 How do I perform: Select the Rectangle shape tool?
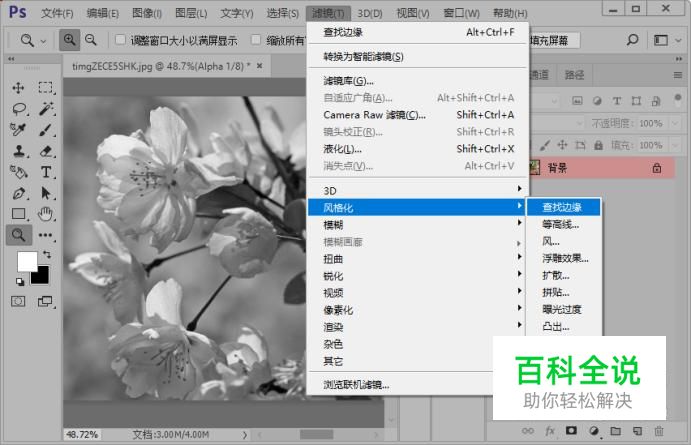pos(19,214)
